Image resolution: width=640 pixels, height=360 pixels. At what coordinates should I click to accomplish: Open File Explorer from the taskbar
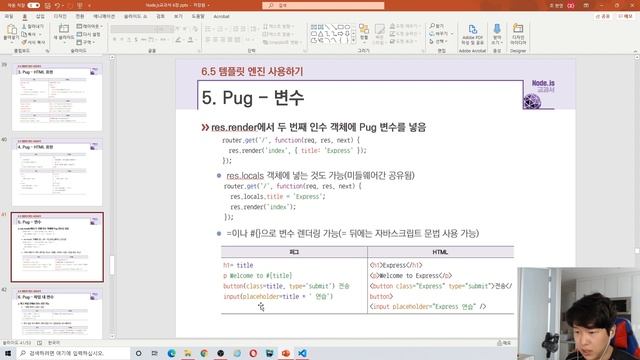[187, 353]
